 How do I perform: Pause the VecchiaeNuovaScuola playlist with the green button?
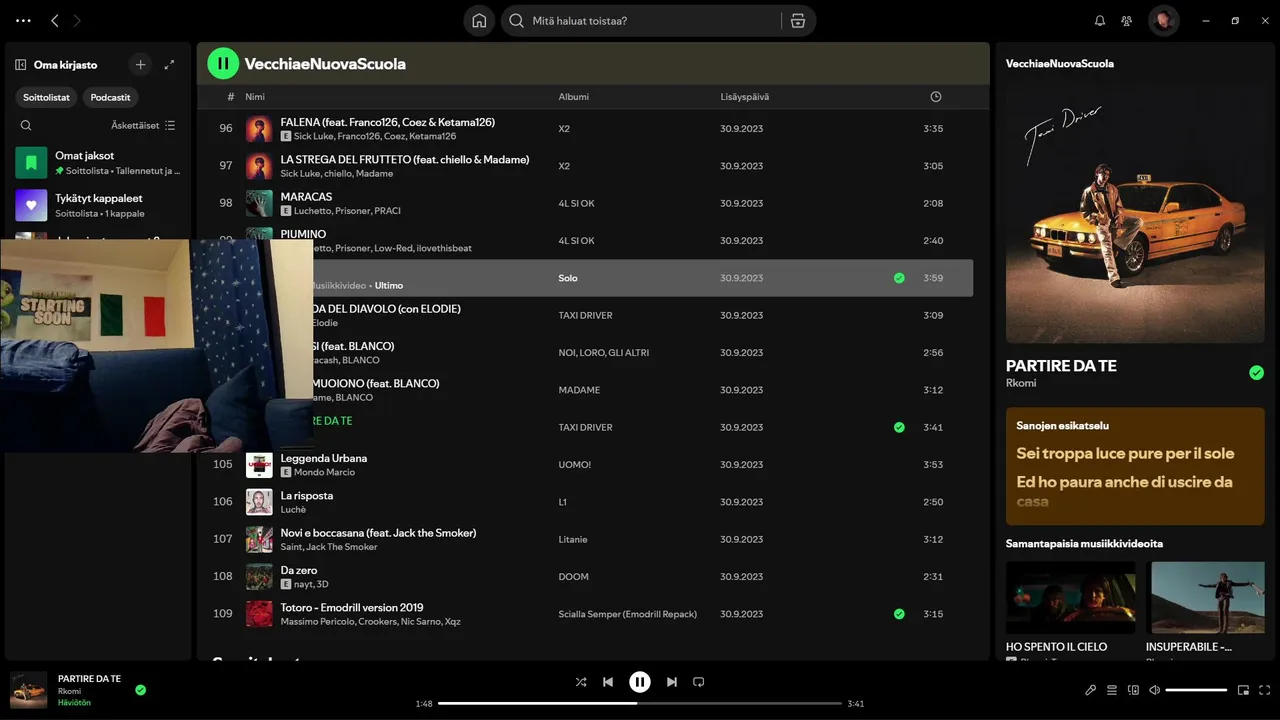223,63
